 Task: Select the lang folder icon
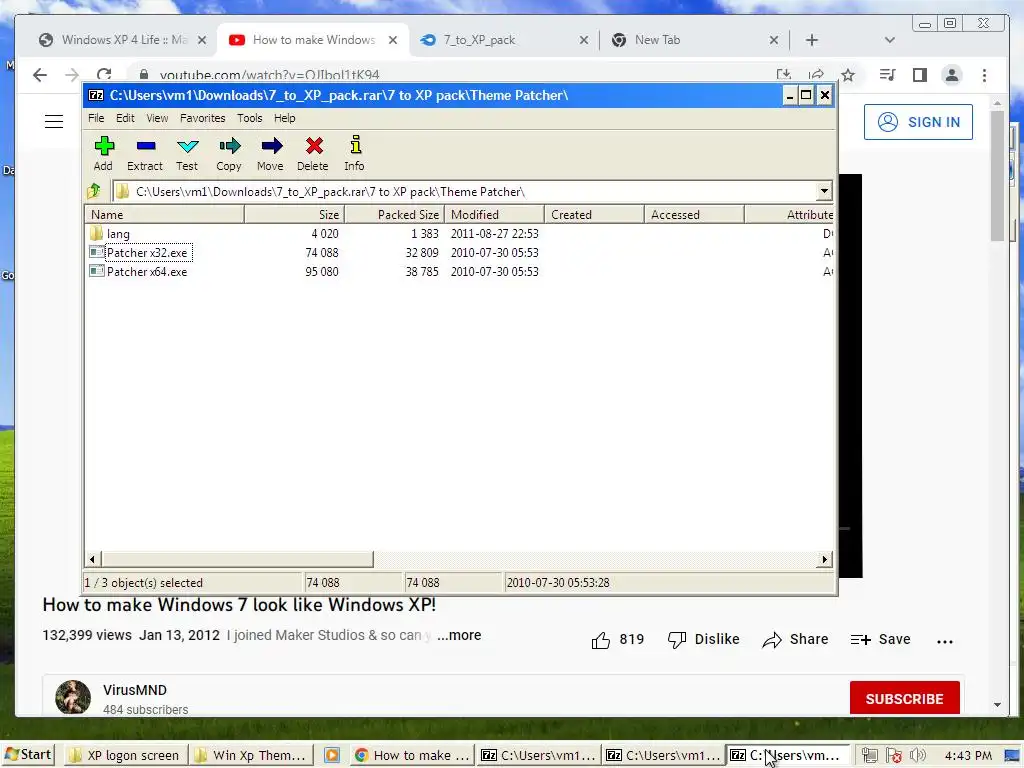click(97, 233)
